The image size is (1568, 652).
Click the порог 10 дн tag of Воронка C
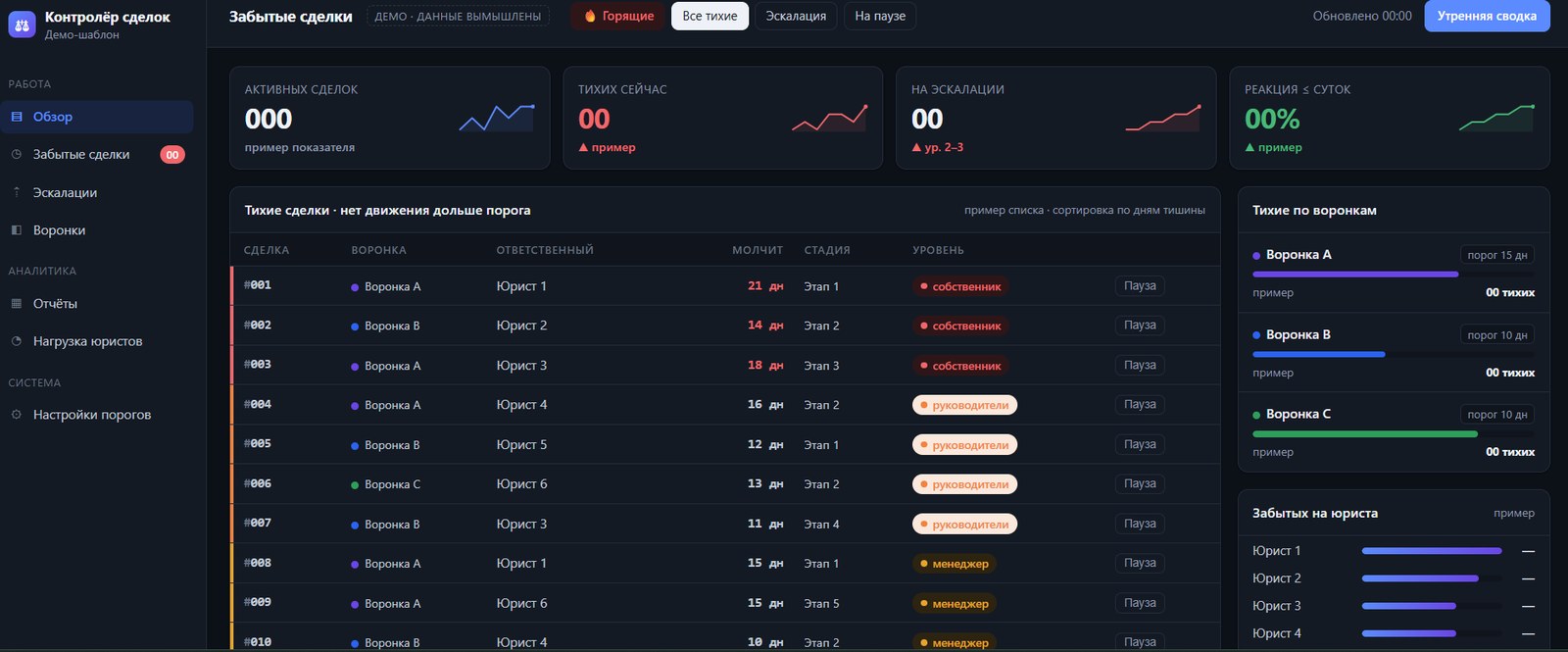(1497, 415)
